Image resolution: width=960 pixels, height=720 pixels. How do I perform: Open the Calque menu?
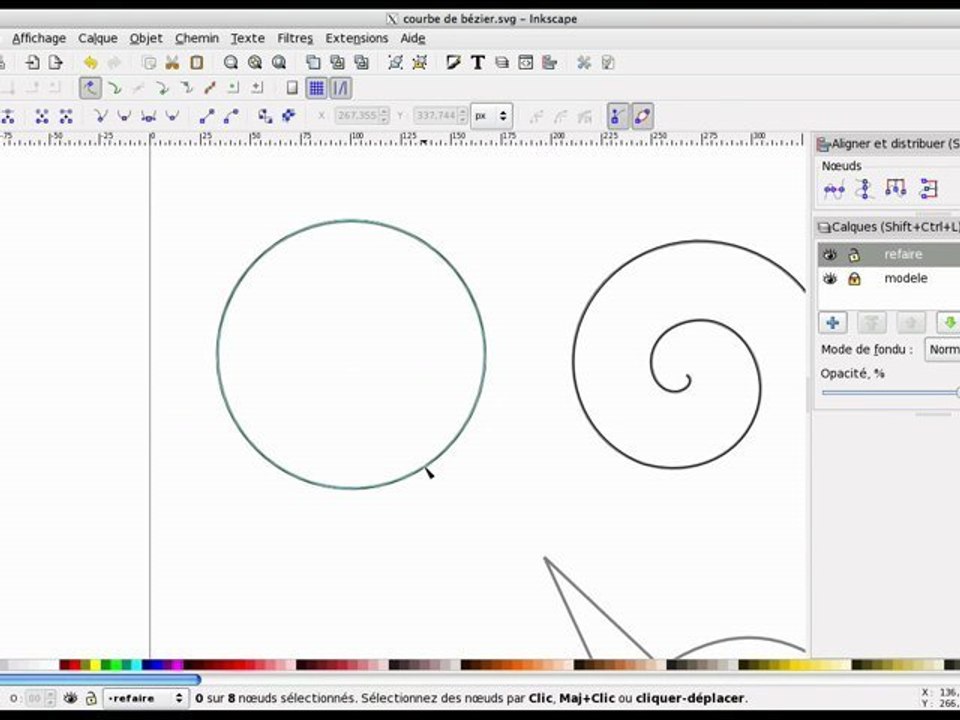(97, 38)
